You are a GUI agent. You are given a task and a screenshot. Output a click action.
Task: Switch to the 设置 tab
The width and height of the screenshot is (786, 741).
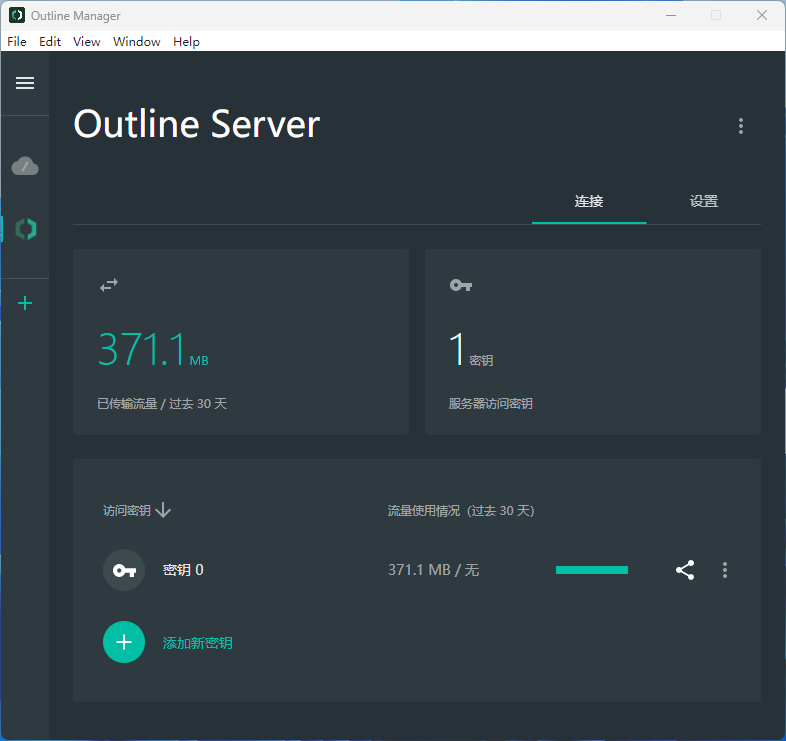pyautogui.click(x=704, y=201)
